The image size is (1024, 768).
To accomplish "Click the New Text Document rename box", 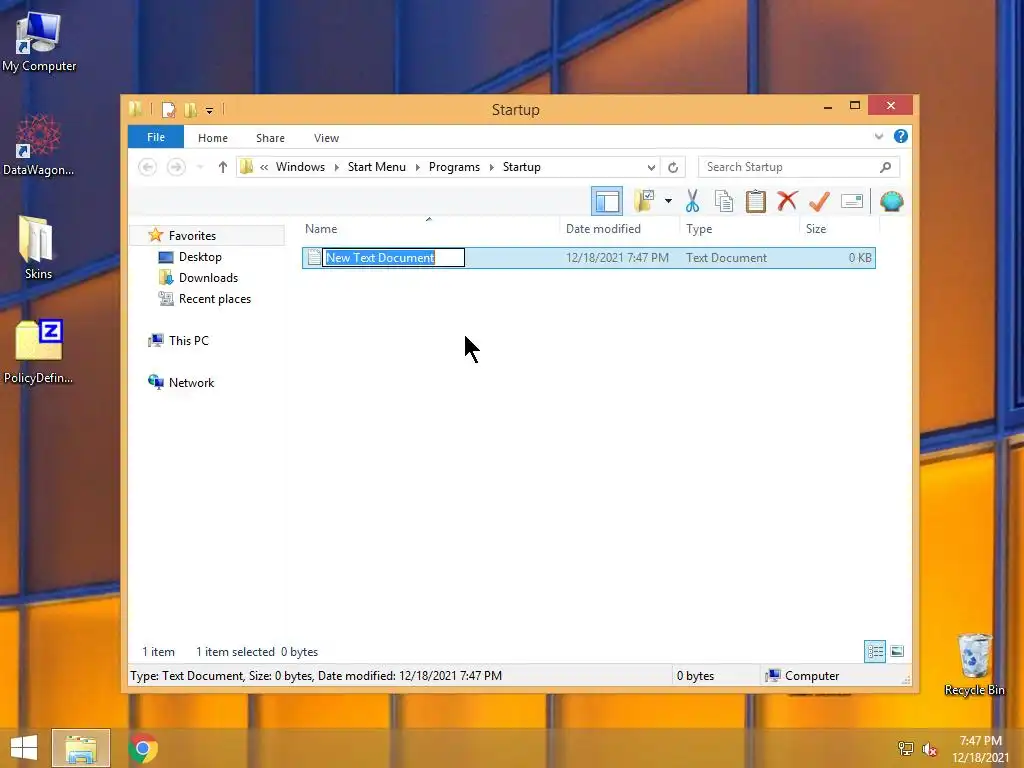I will pos(394,257).
